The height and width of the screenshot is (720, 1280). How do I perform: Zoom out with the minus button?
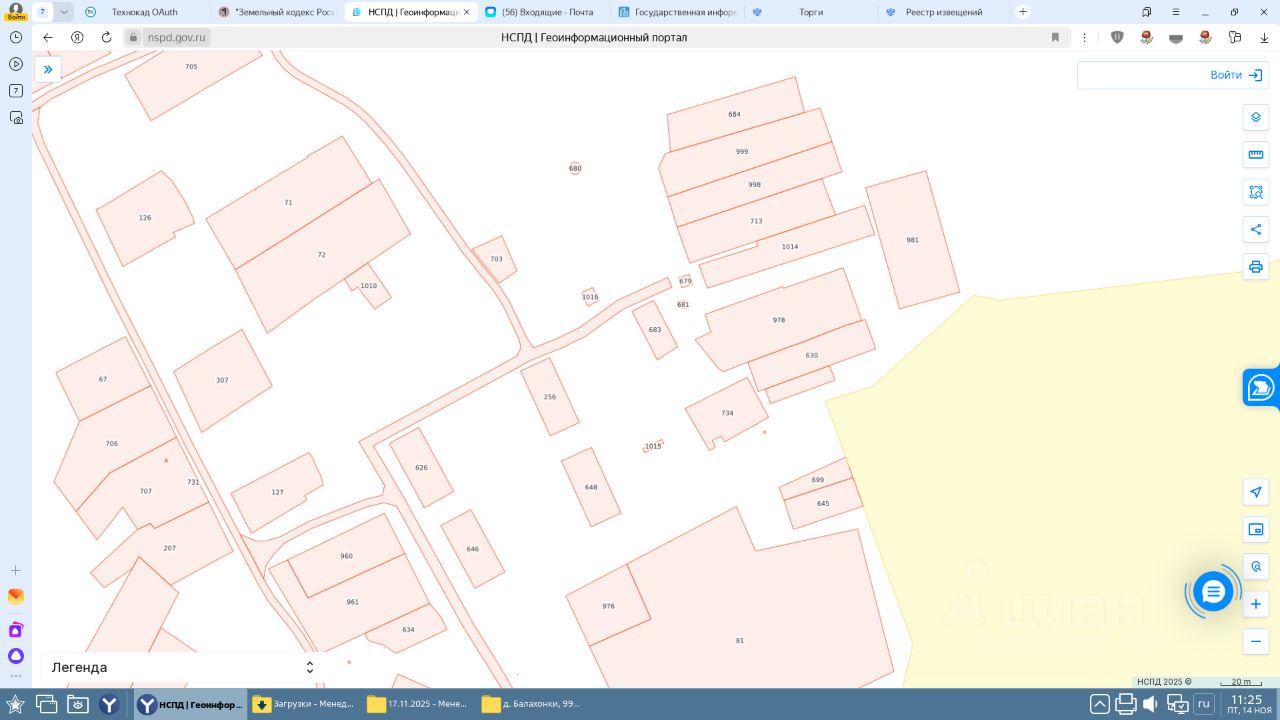click(x=1256, y=641)
